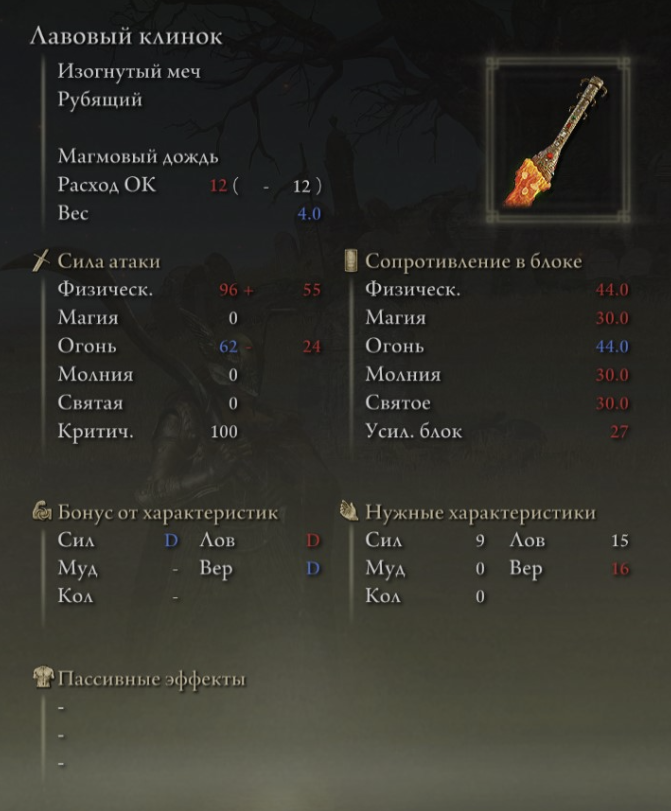Click the required Лов value 15

point(620,540)
